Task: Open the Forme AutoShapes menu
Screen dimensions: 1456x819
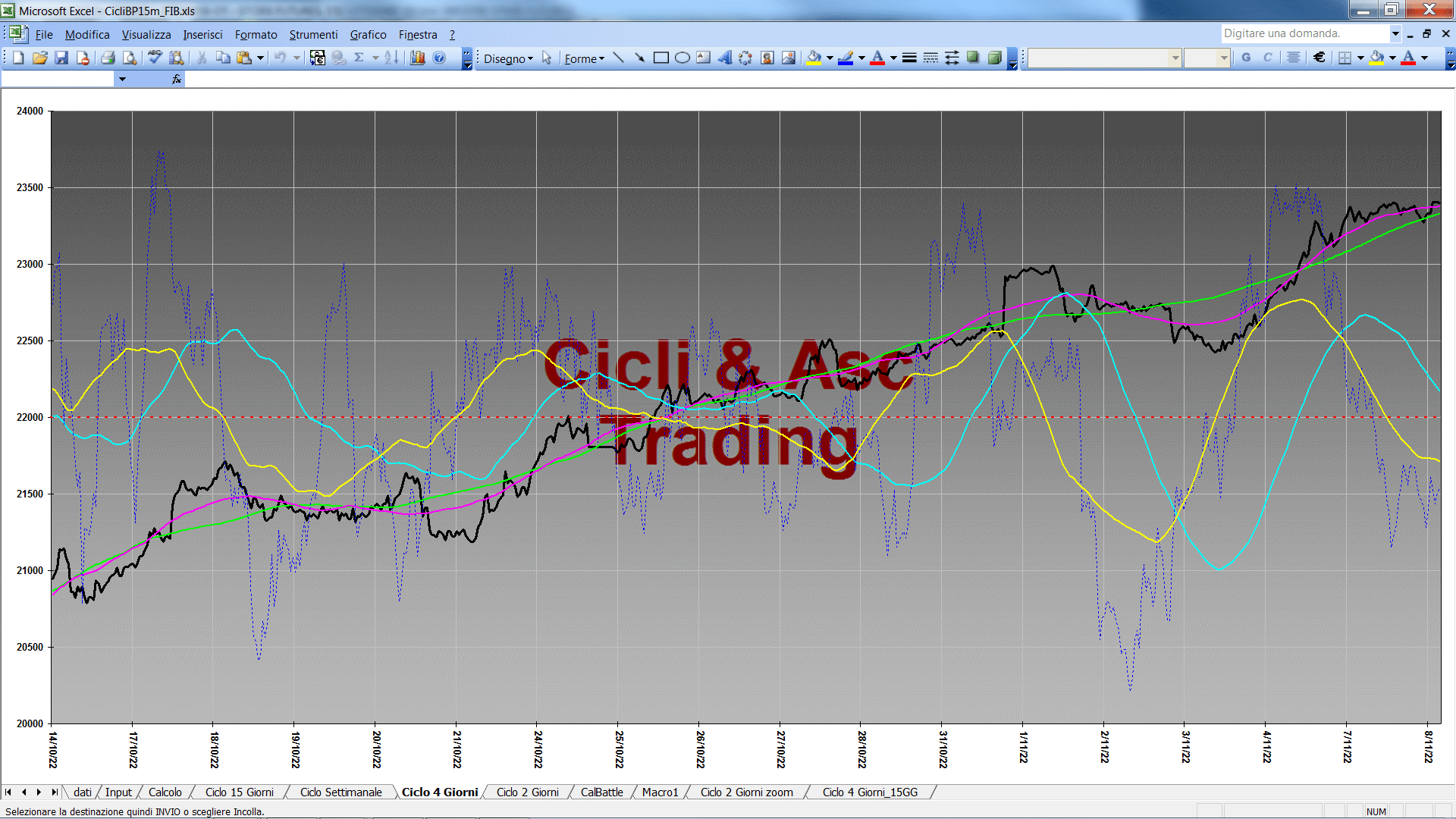Action: coord(584,58)
